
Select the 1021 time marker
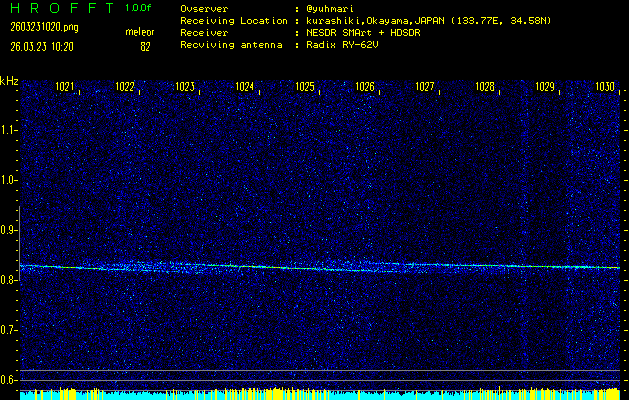coord(65,87)
